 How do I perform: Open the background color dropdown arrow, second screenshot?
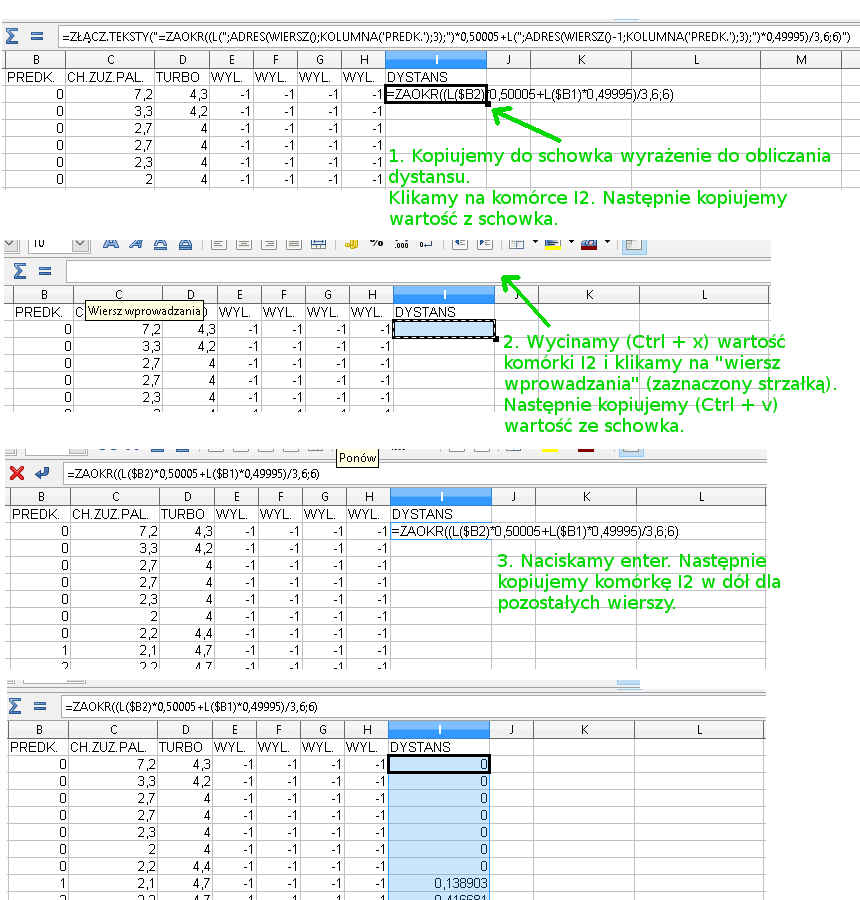coord(571,242)
